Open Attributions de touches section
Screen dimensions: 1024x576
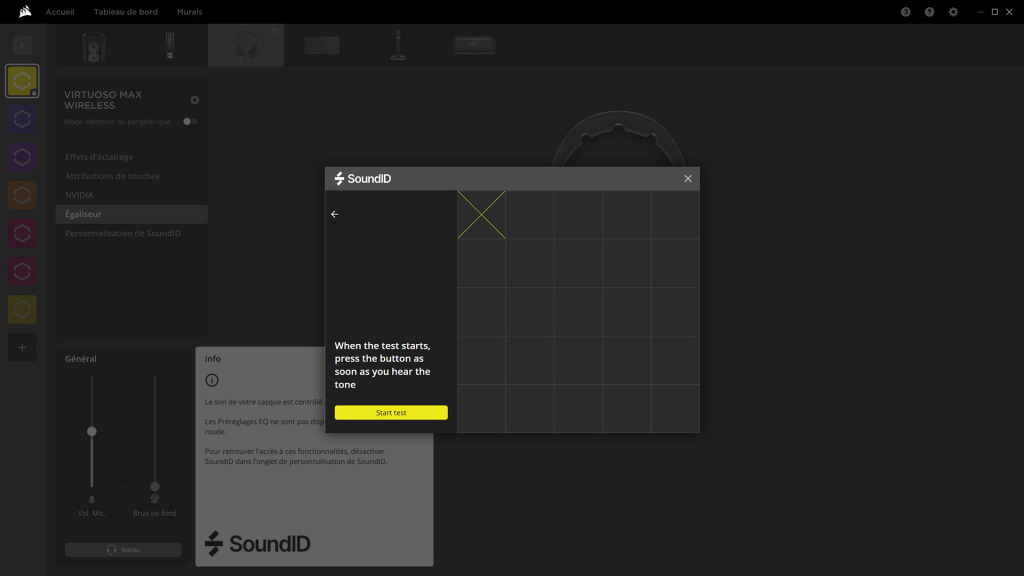pyautogui.click(x=112, y=176)
